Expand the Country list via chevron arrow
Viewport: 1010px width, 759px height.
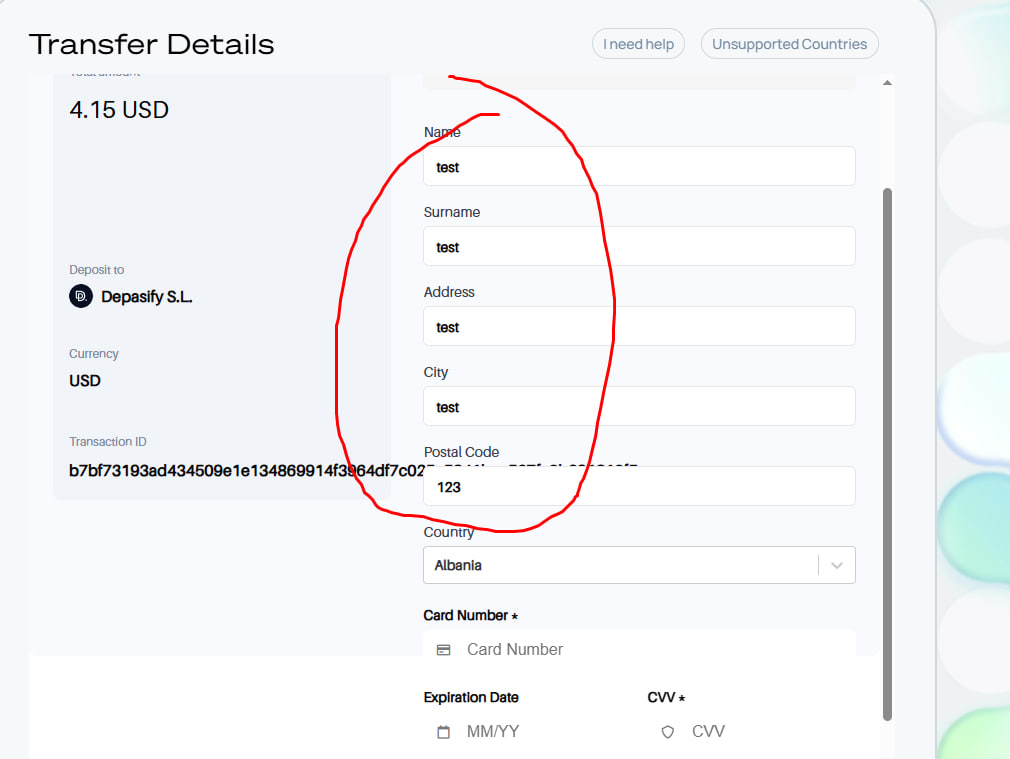click(837, 565)
